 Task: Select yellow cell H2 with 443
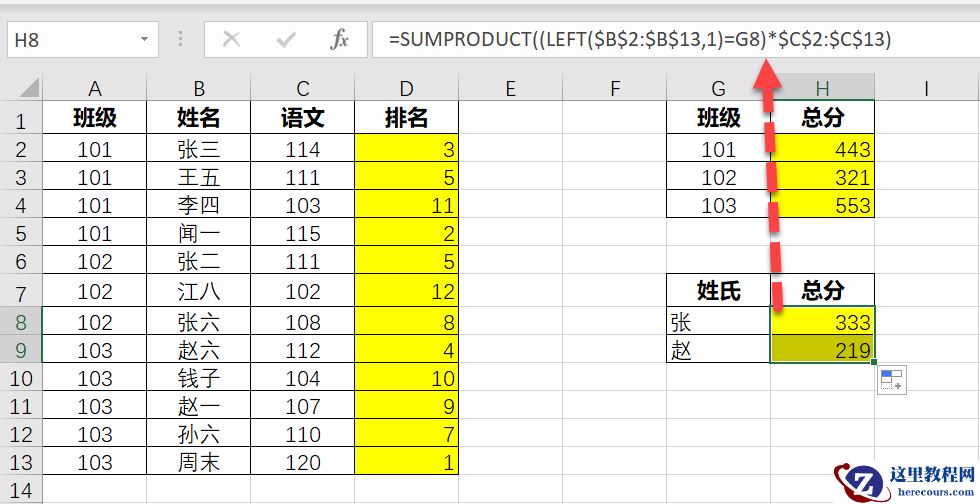coord(822,150)
